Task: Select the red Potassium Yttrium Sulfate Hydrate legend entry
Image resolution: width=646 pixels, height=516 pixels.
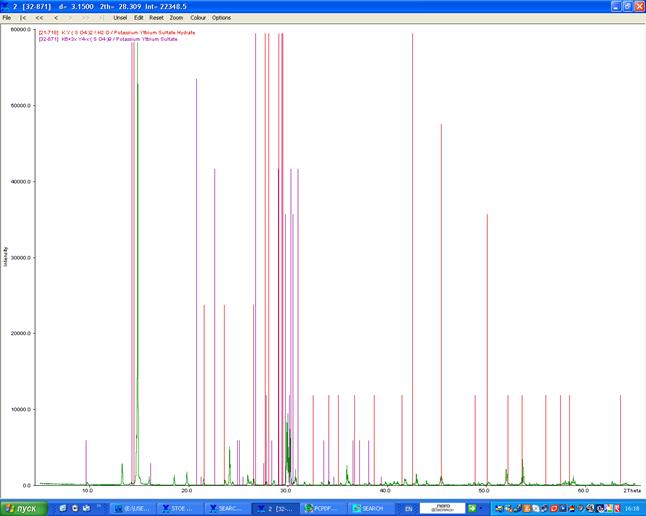Action: 116,32
